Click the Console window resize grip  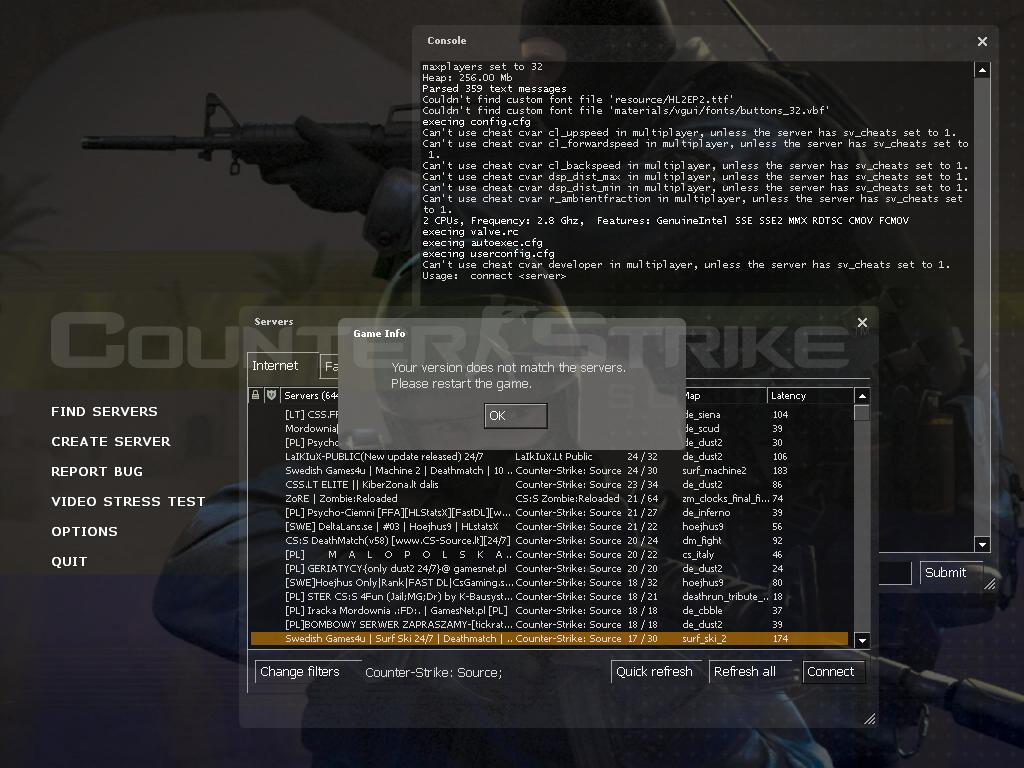pyautogui.click(x=989, y=583)
